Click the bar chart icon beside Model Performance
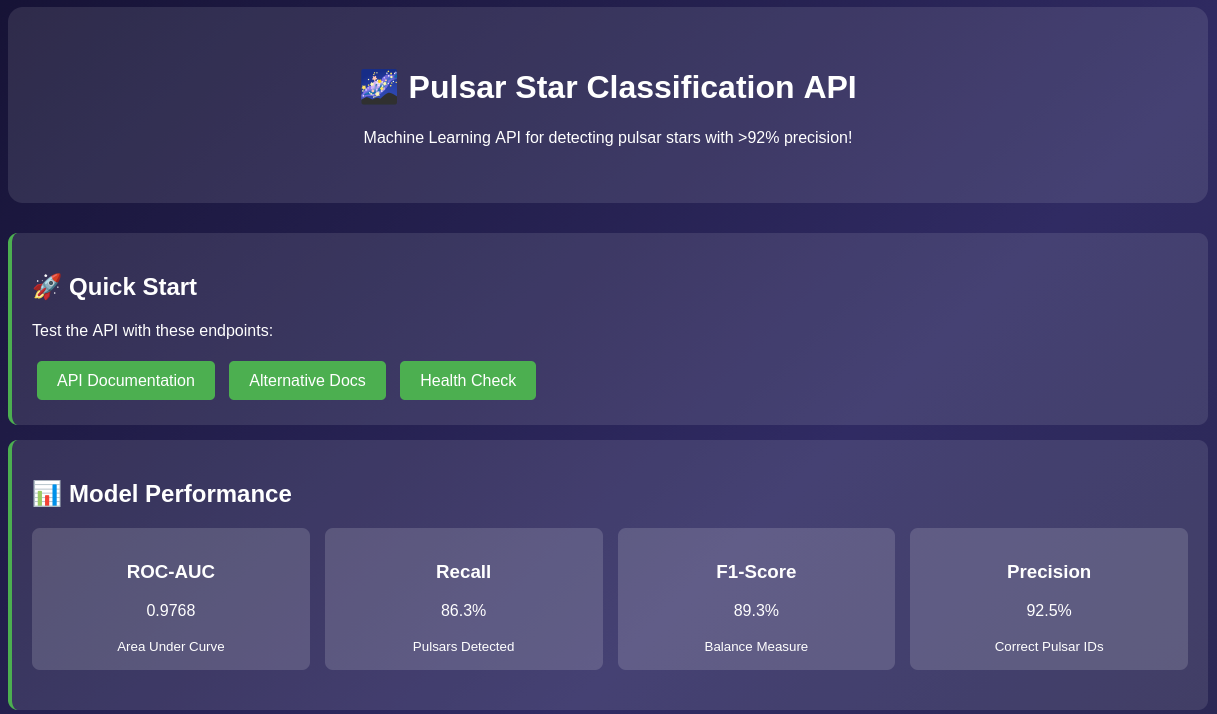Screen dimensions: 1217x714 point(47,494)
